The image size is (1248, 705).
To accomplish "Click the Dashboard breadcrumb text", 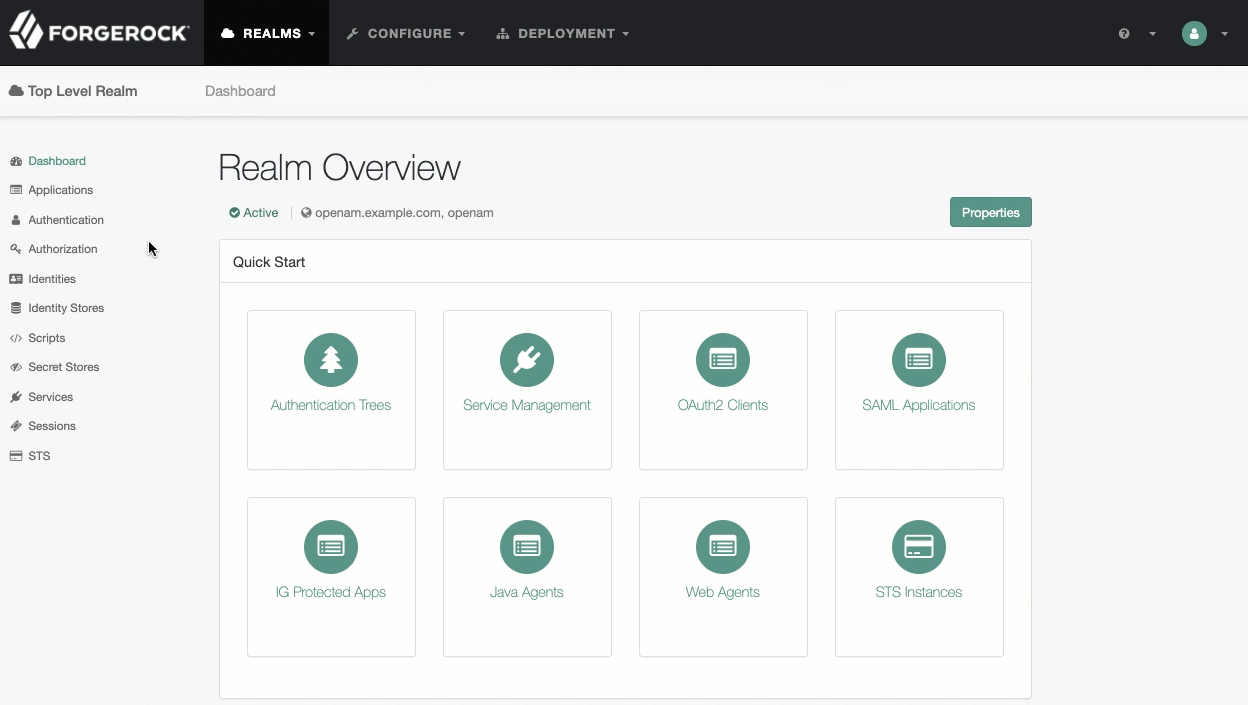I will coord(240,91).
